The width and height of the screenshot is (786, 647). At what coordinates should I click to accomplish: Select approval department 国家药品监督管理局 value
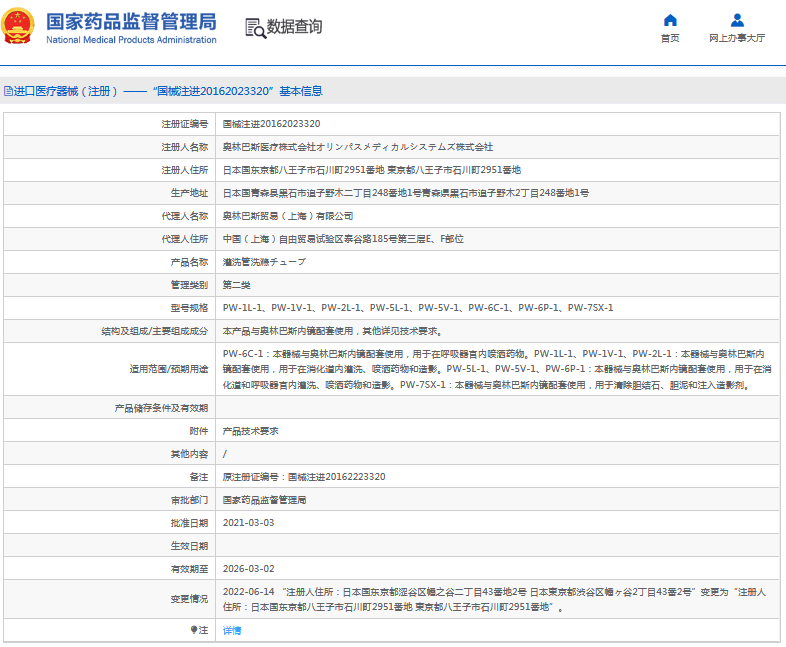pyautogui.click(x=264, y=500)
